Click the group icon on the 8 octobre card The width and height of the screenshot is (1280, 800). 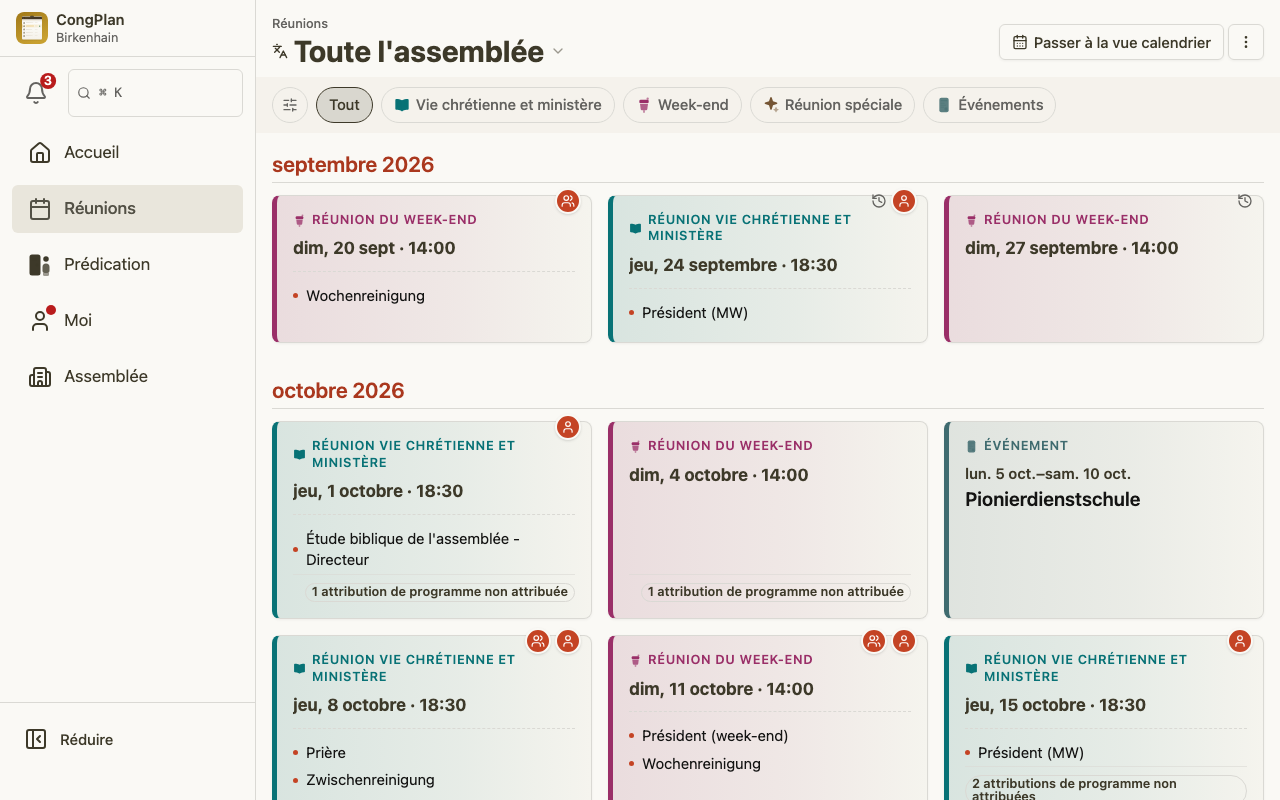pos(538,641)
